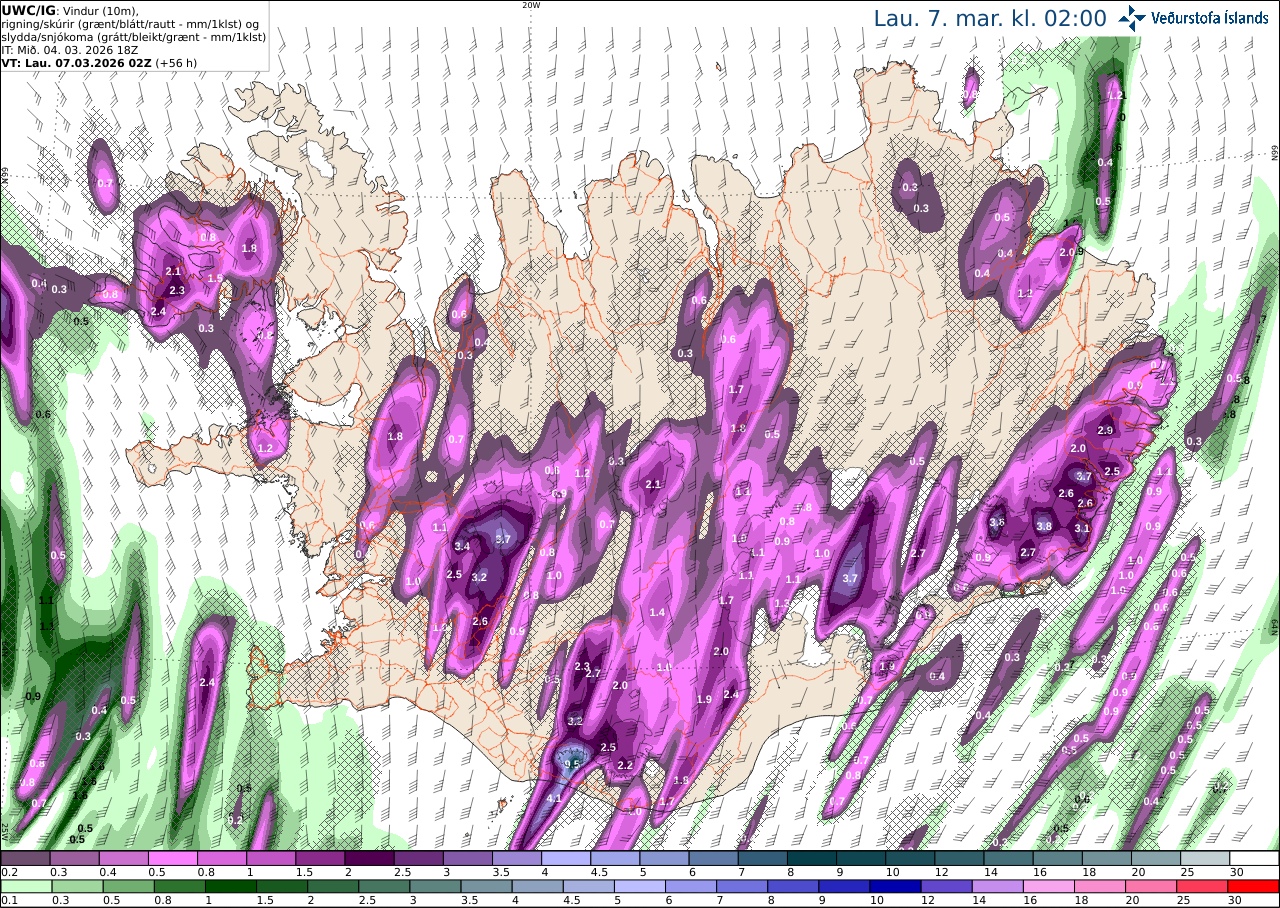Image resolution: width=1280 pixels, height=908 pixels.
Task: Click the '9.5' snowfall value on map
Action: [x=572, y=764]
